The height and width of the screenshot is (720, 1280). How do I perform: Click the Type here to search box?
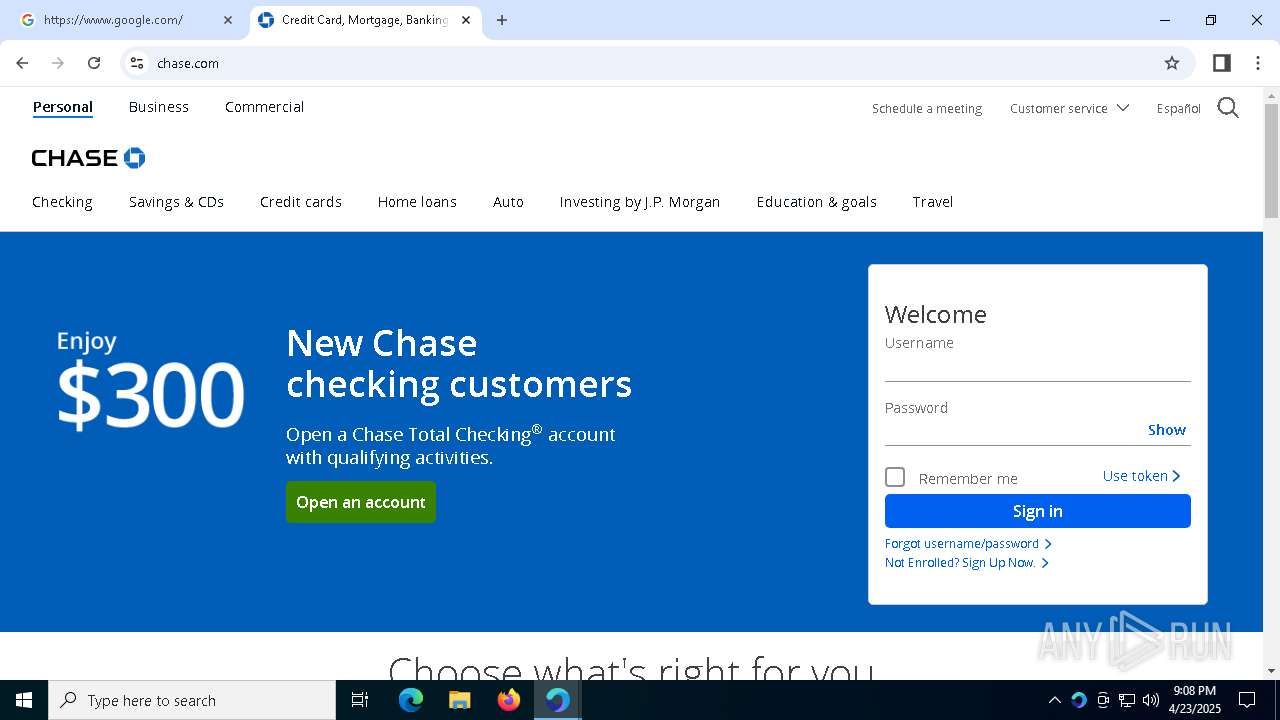point(192,700)
